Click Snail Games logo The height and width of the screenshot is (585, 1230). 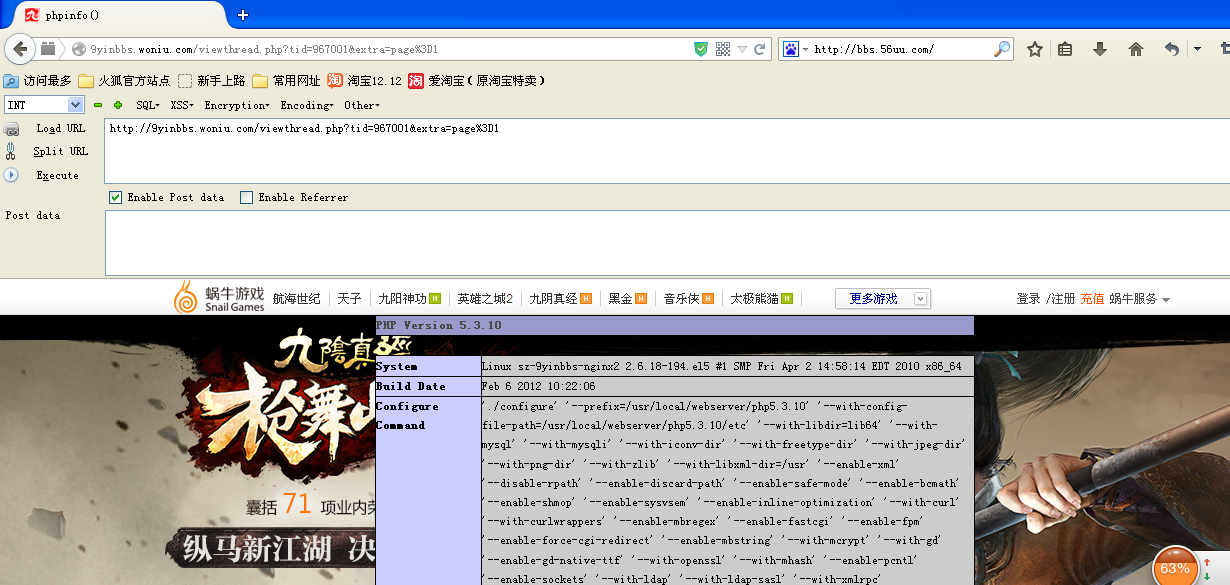[x=219, y=297]
